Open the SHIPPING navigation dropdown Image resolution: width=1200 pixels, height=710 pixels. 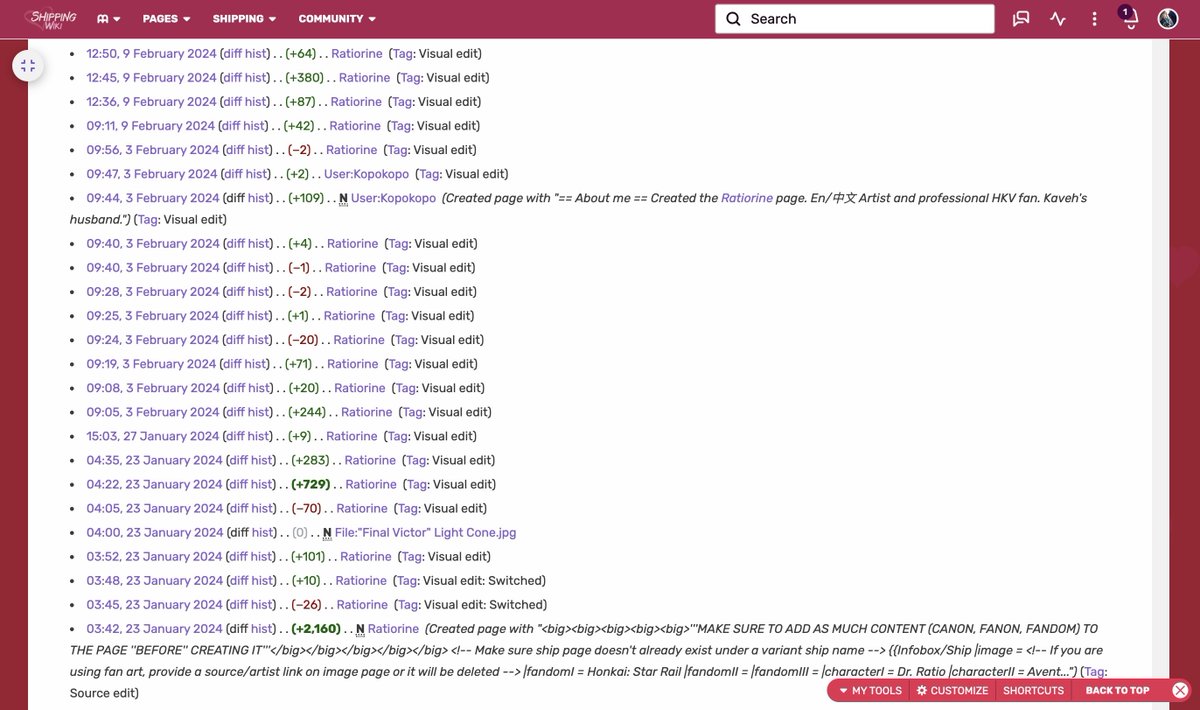(x=244, y=19)
